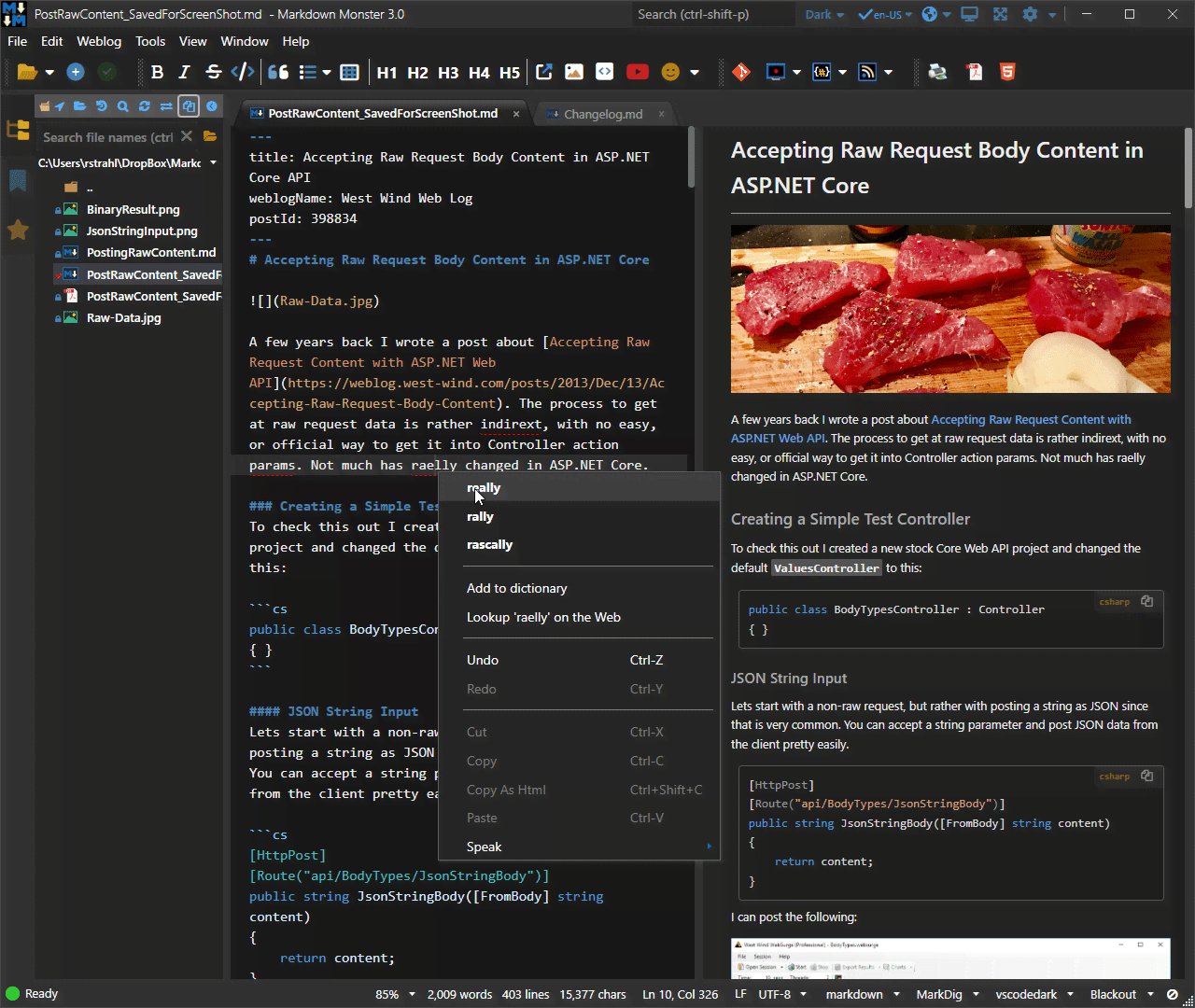
Task: Expand the folder path dropdown in sidebar
Action: coord(213,162)
